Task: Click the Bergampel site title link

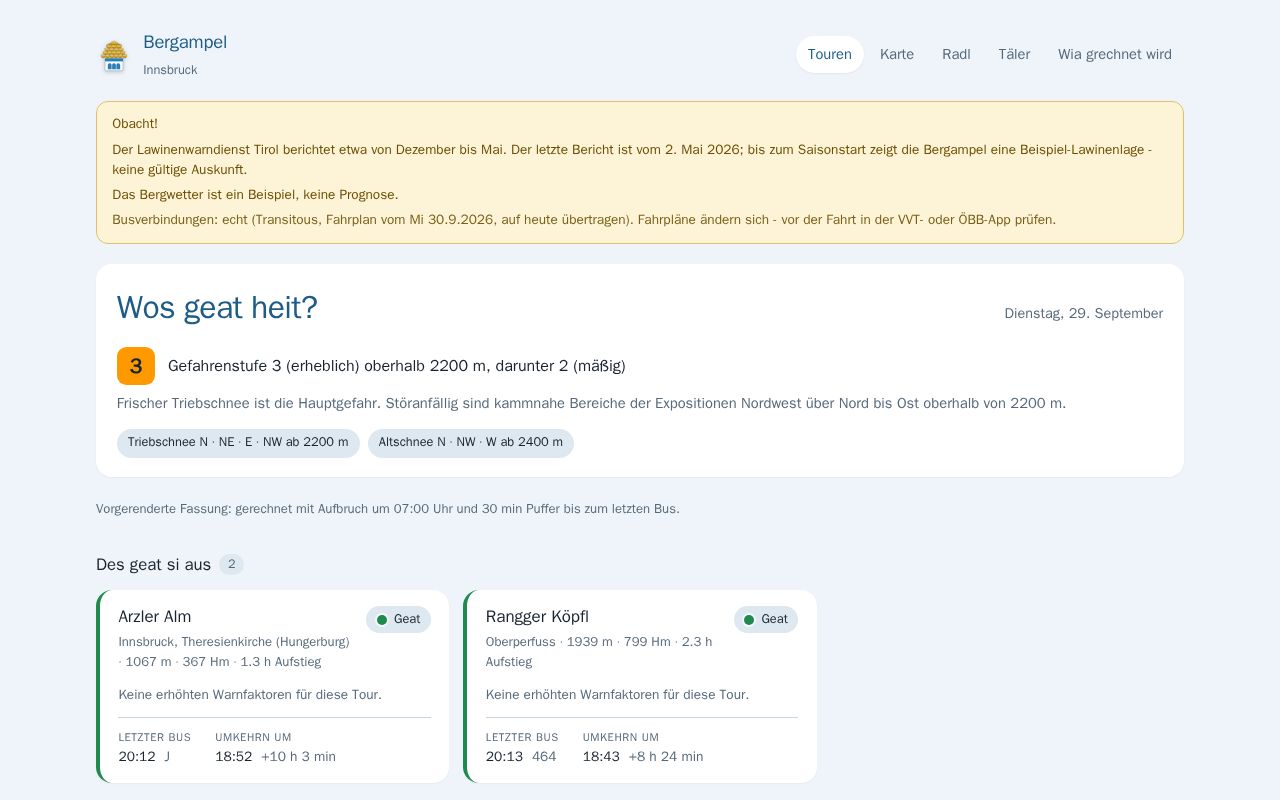Action: pos(185,42)
